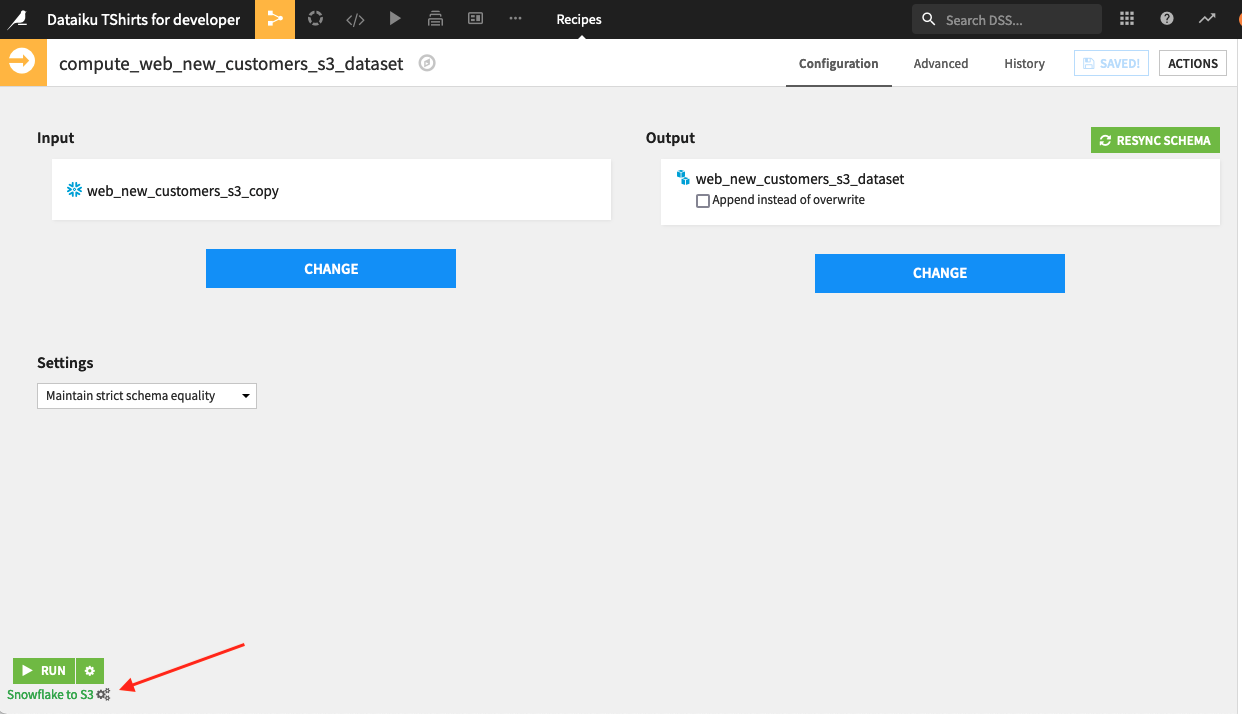Image resolution: width=1242 pixels, height=714 pixels.
Task: Switch to the Advanced tab
Action: click(940, 63)
